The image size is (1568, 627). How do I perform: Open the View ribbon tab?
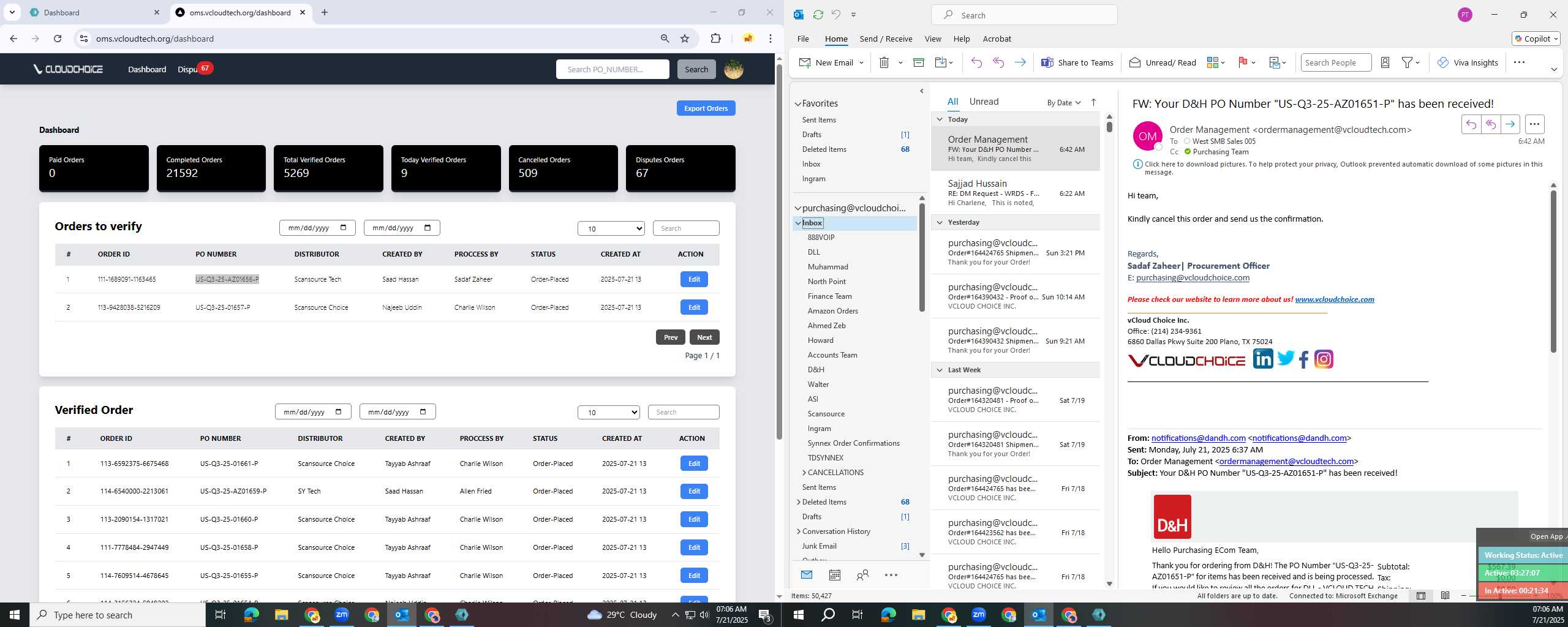933,39
